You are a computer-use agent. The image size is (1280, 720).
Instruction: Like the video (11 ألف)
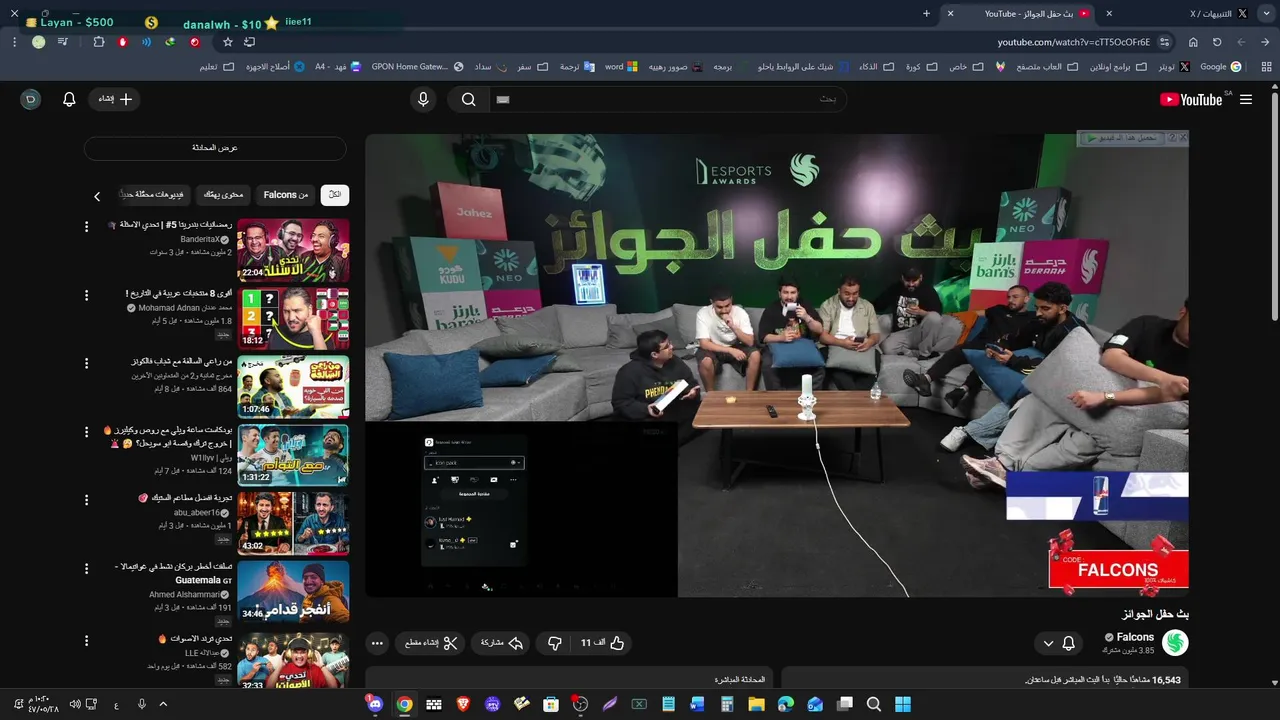click(603, 643)
